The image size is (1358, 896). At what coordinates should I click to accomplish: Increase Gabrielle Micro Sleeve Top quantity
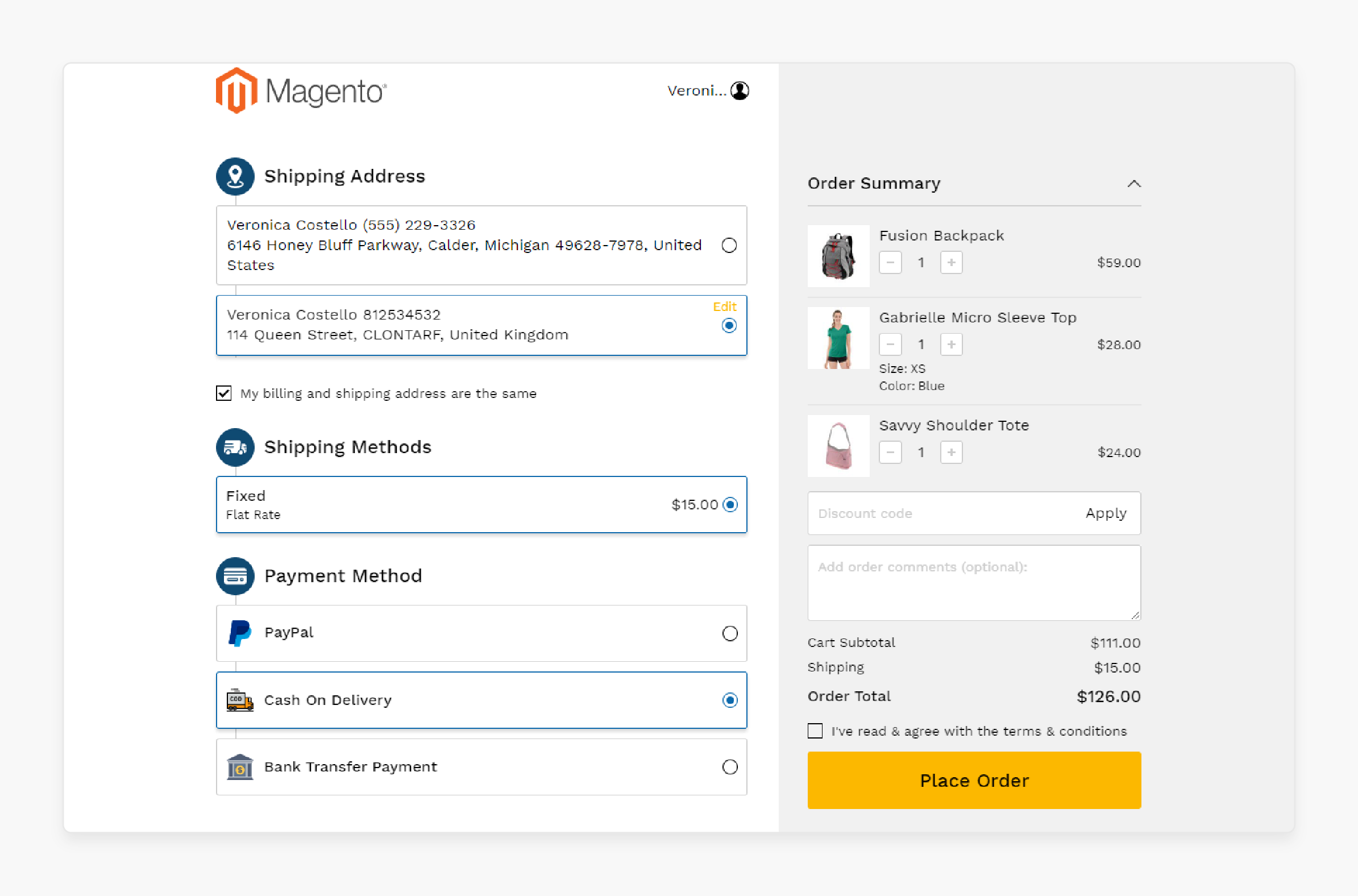(951, 345)
